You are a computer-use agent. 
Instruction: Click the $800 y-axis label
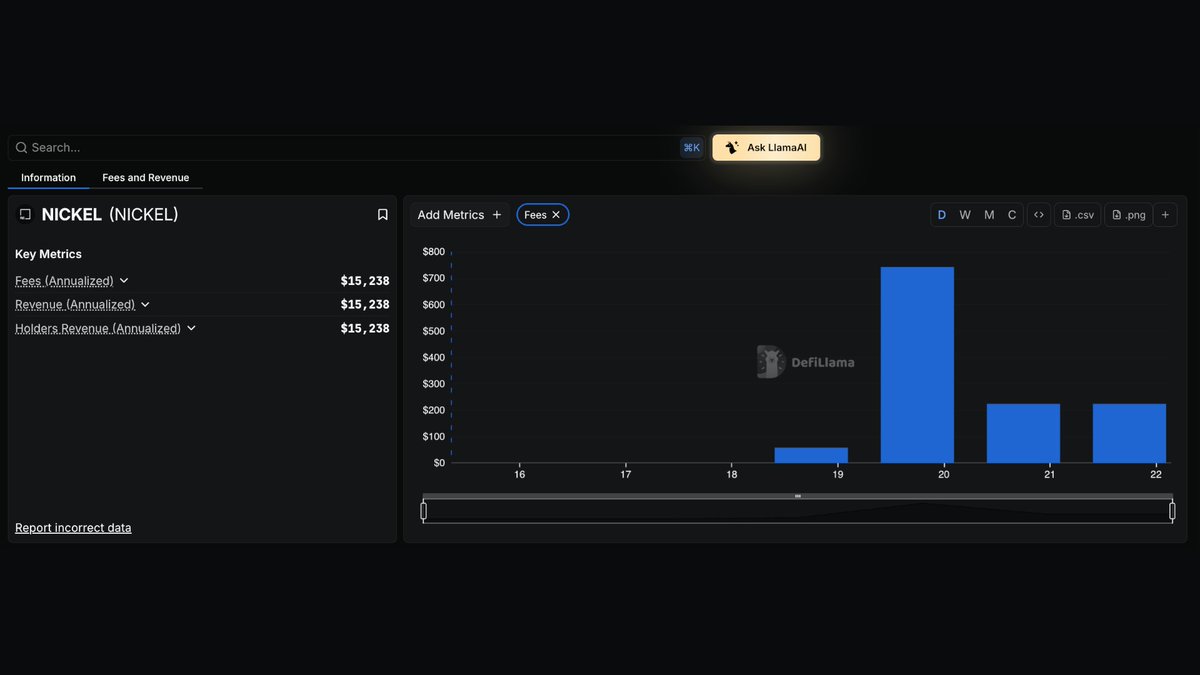point(434,252)
